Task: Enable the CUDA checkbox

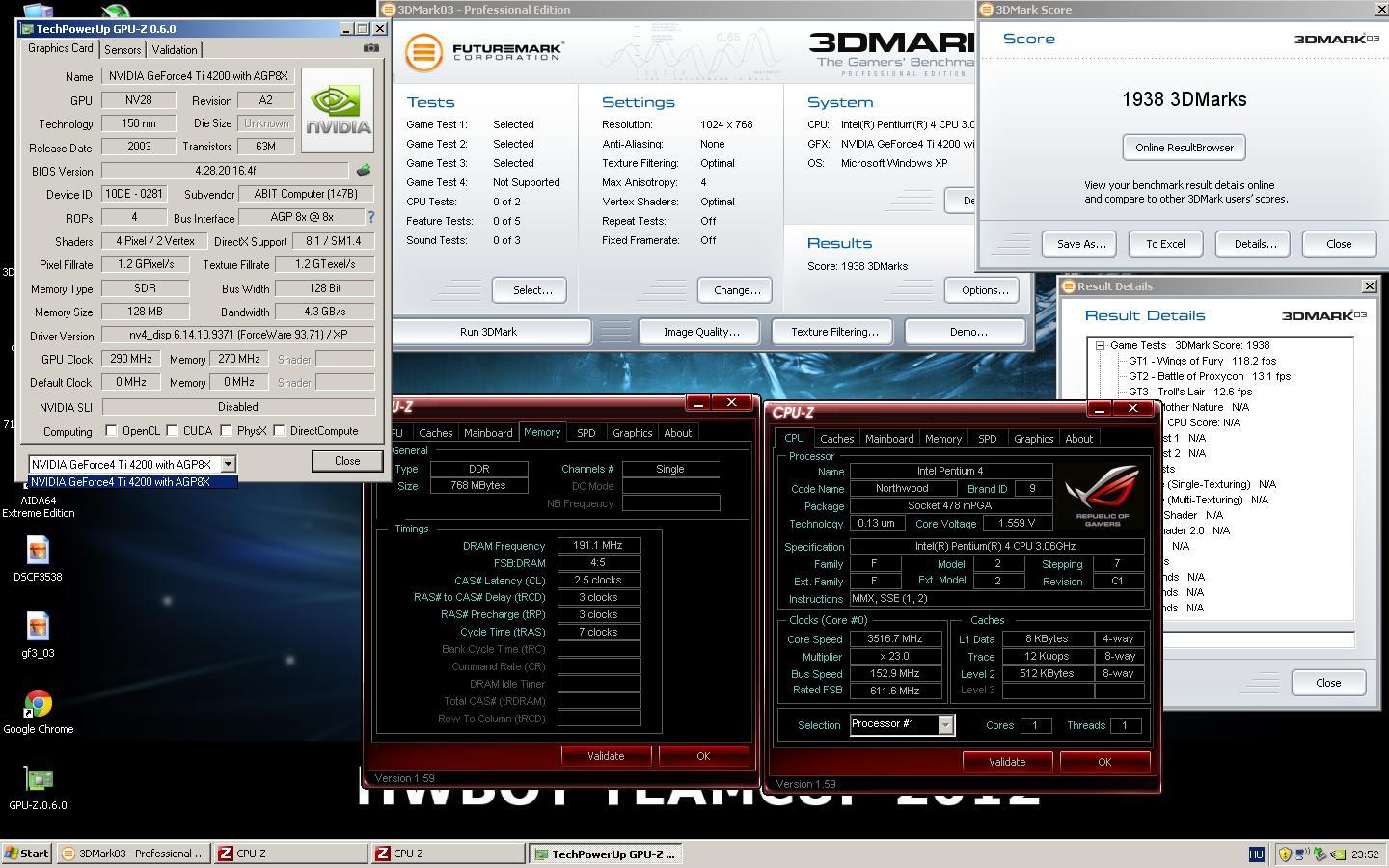Action: point(172,431)
